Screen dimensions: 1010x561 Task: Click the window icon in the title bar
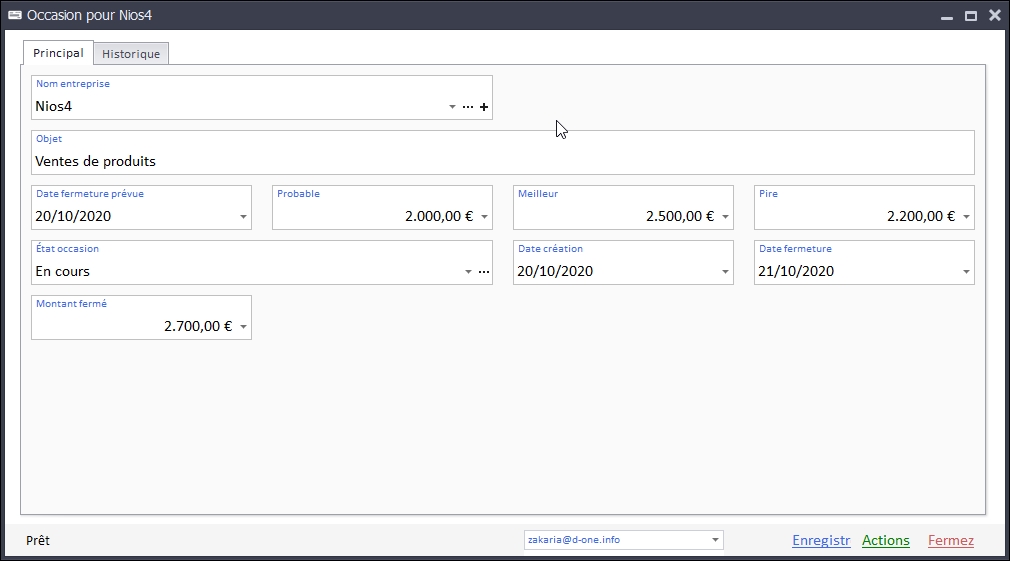[x=14, y=15]
